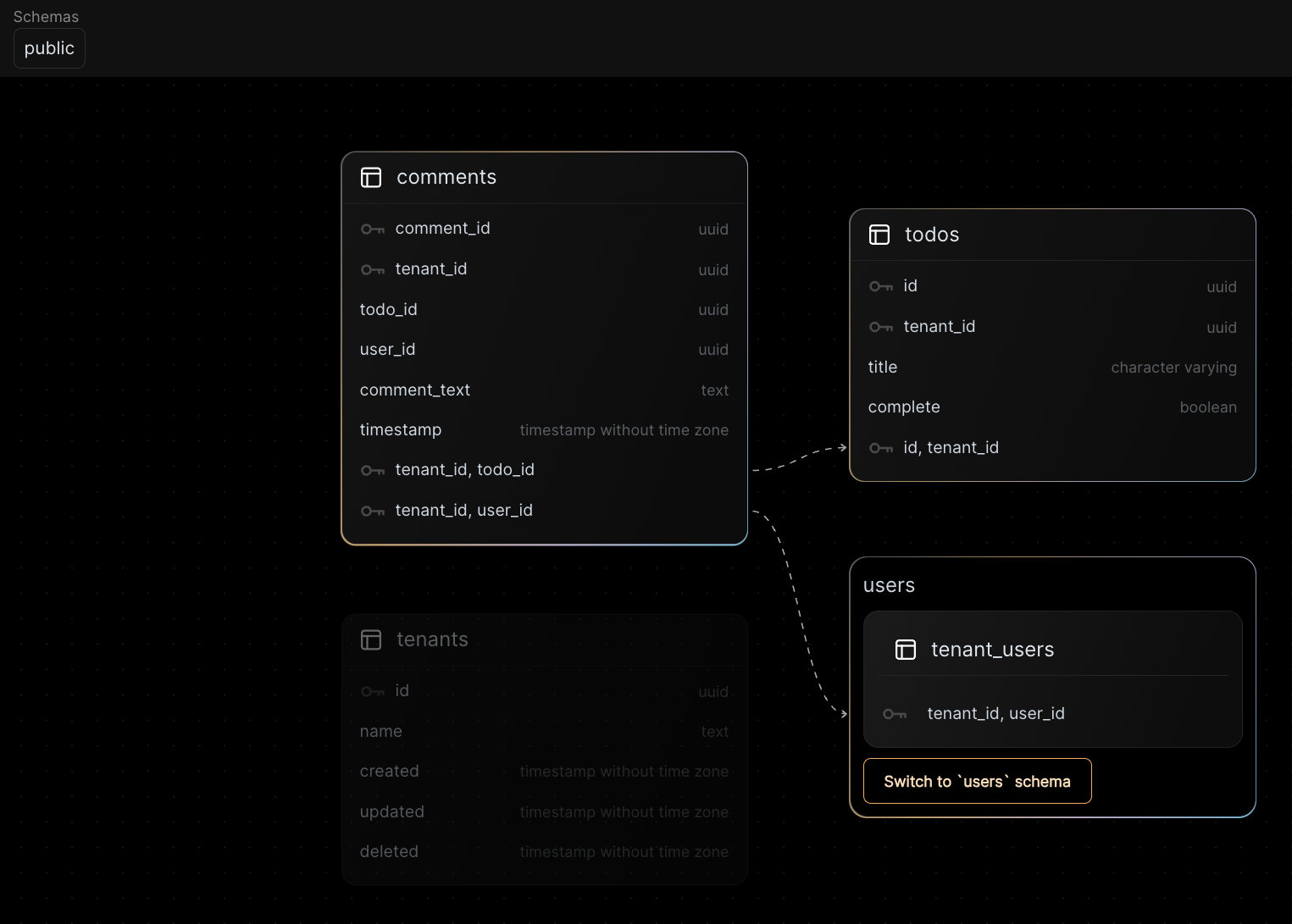Click the comments table title
This screenshot has height=924, width=1292.
pos(446,177)
